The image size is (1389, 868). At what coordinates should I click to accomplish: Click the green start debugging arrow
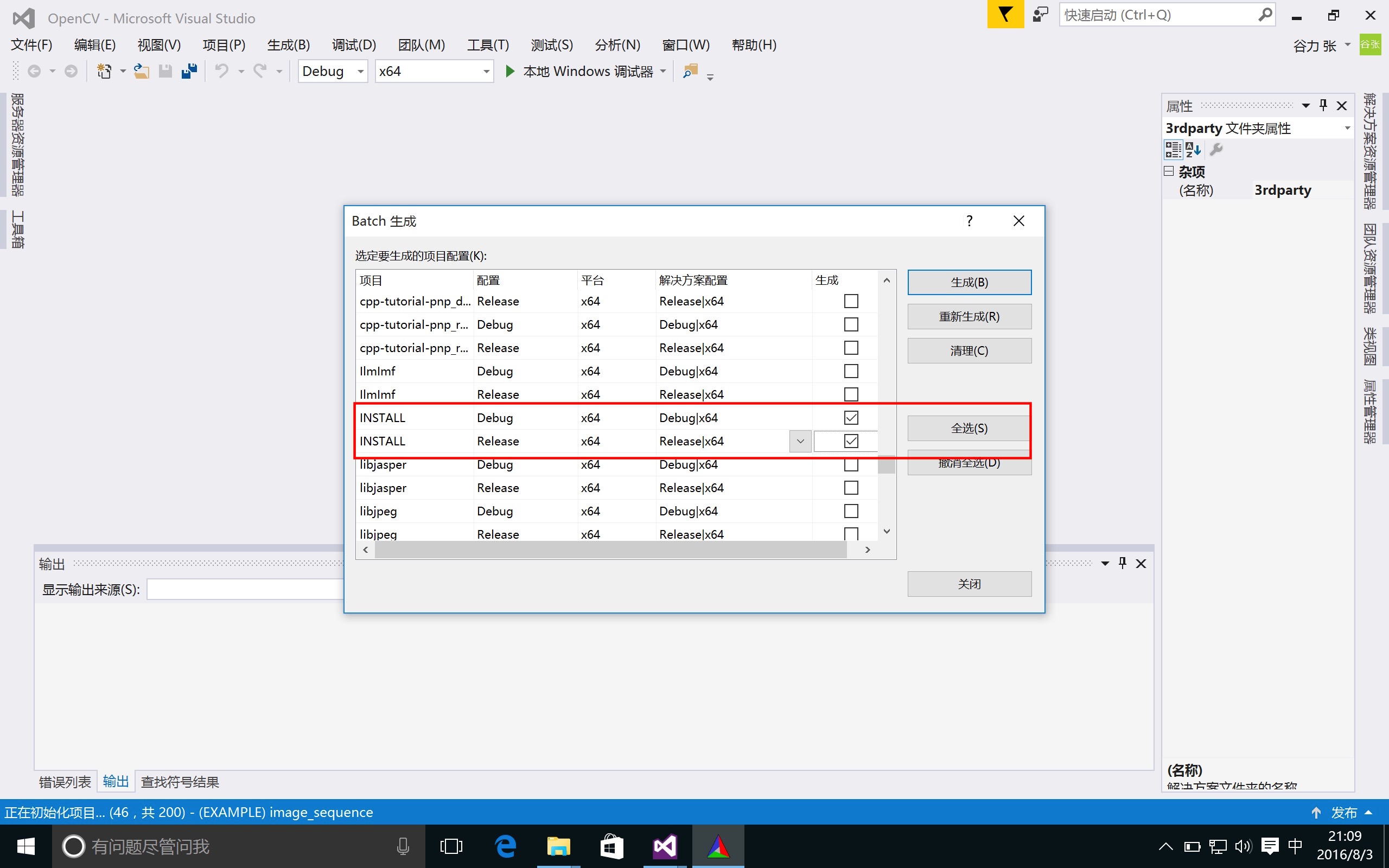(x=509, y=71)
